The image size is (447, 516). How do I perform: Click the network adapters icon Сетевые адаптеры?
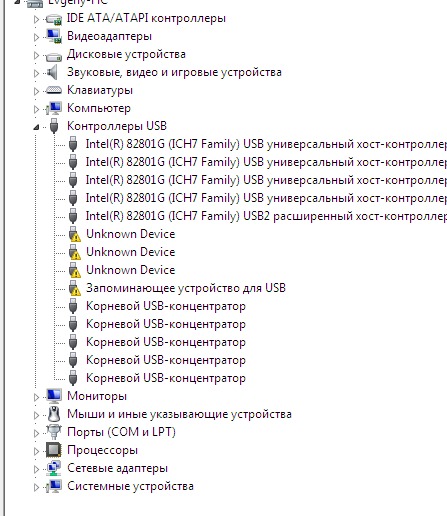tap(54, 468)
